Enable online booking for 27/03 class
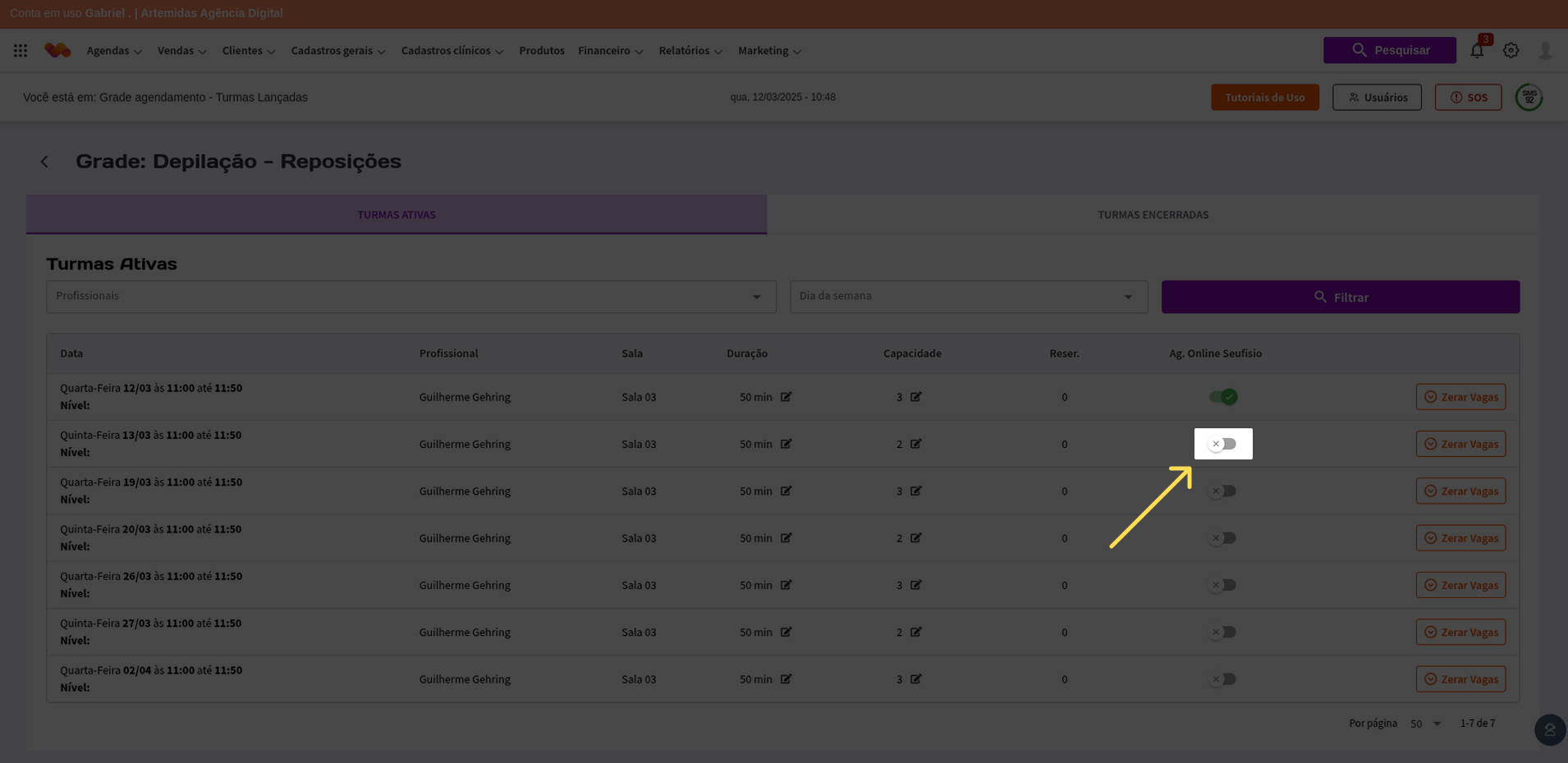The image size is (1568, 763). tap(1222, 633)
